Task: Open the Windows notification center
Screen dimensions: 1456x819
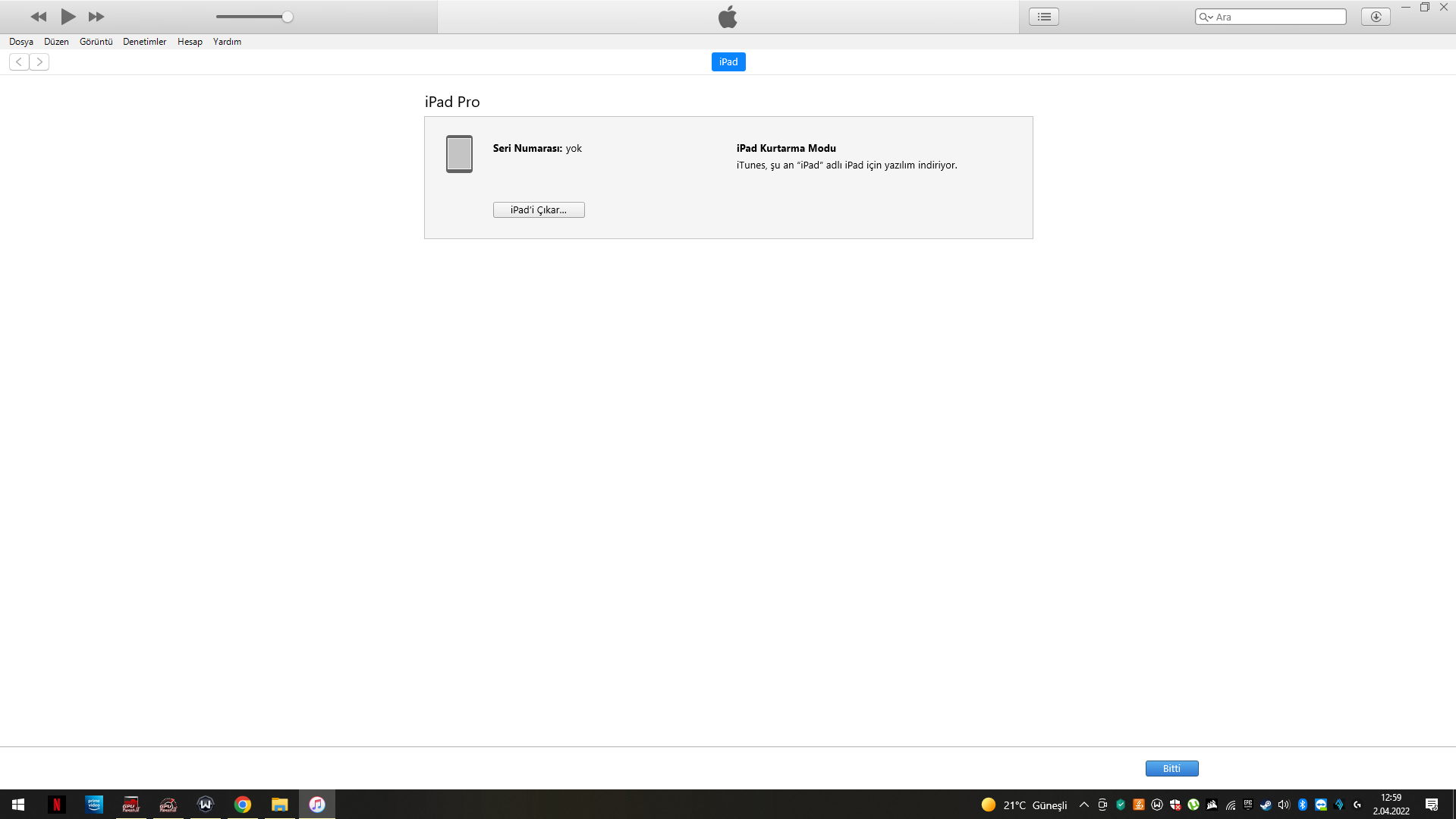Action: [1432, 805]
